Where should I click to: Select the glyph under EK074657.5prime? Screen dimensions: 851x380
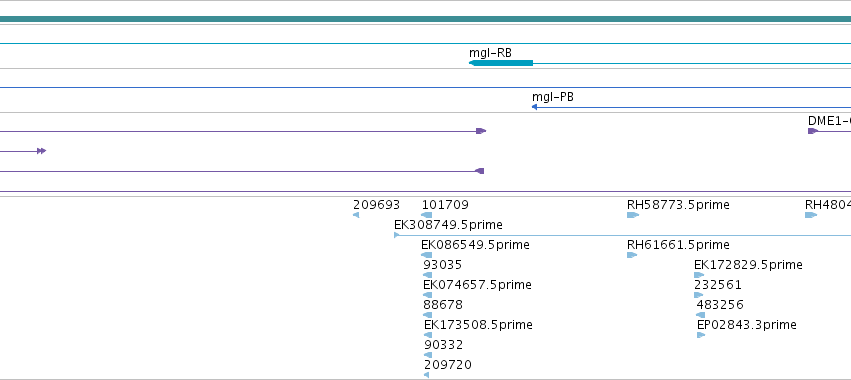[x=427, y=295]
